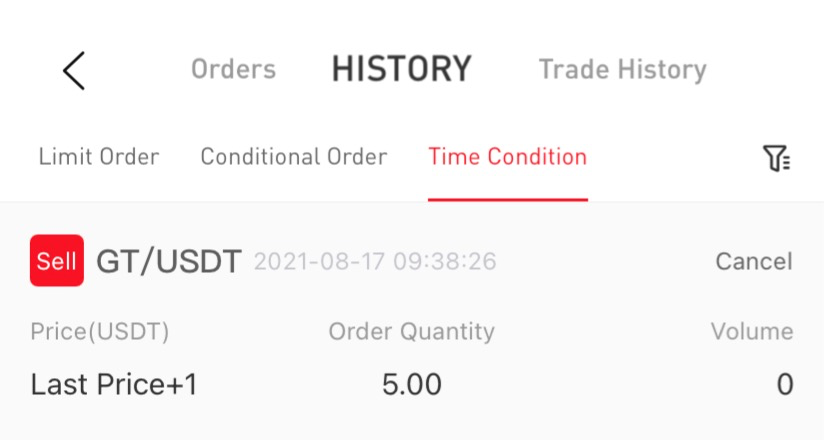
Task: Show Conditional Order history
Action: click(293, 157)
